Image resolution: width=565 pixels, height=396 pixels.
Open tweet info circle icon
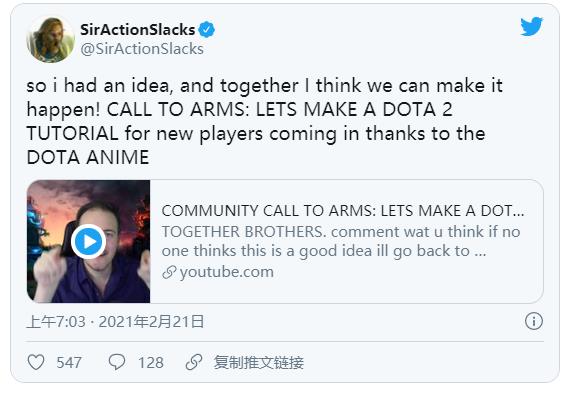(534, 321)
